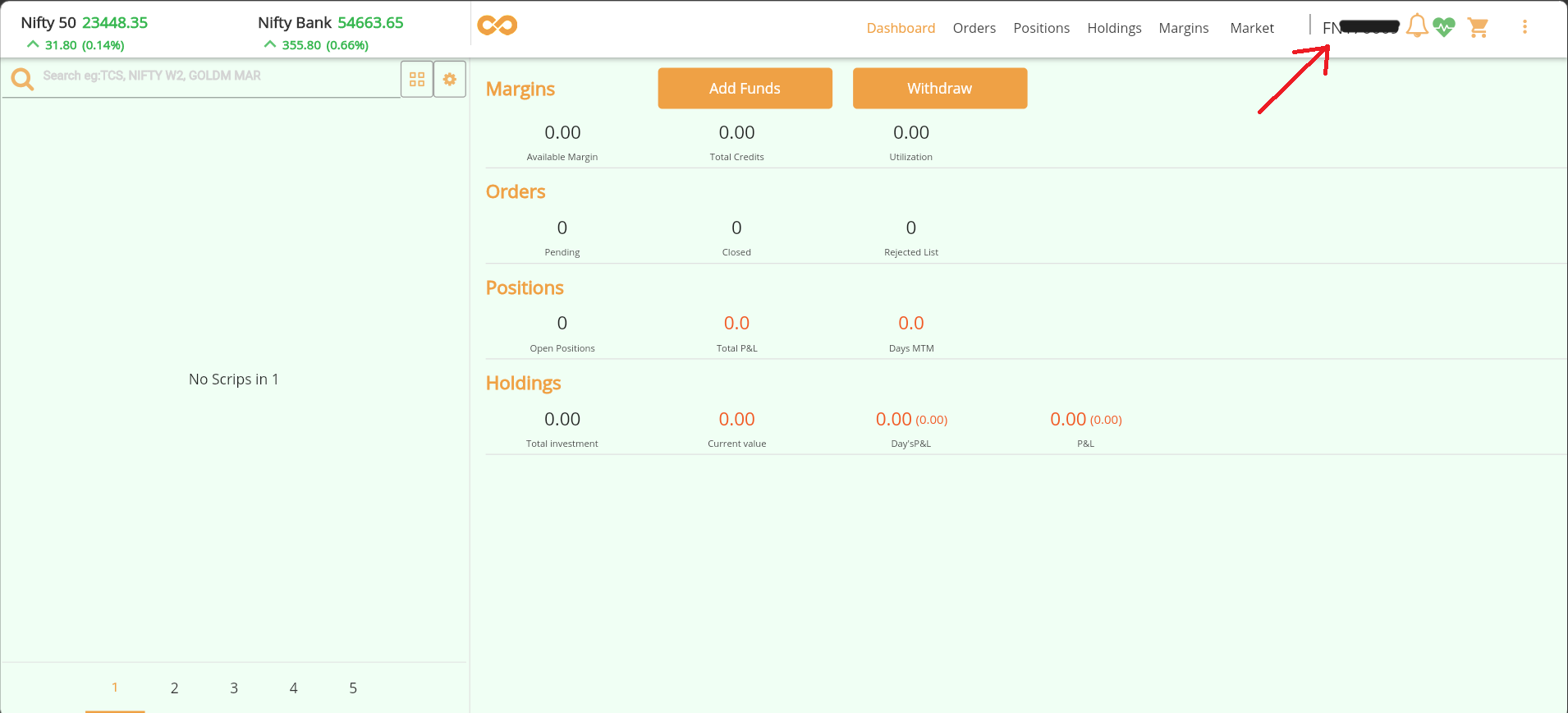Select the Market menu item
Image resolution: width=1568 pixels, height=713 pixels.
(x=1252, y=28)
